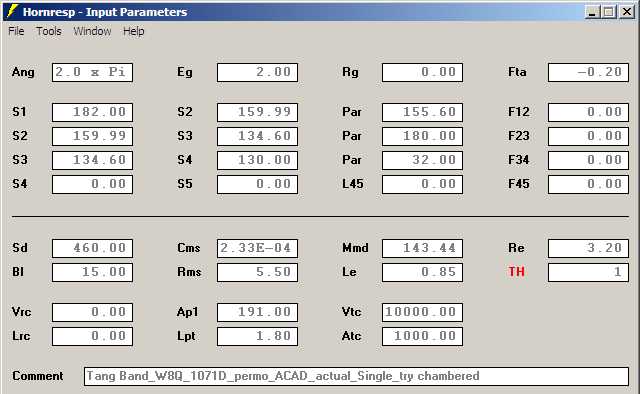This screenshot has width=640, height=394.
Task: Open the Tools menu
Action: pyautogui.click(x=49, y=31)
